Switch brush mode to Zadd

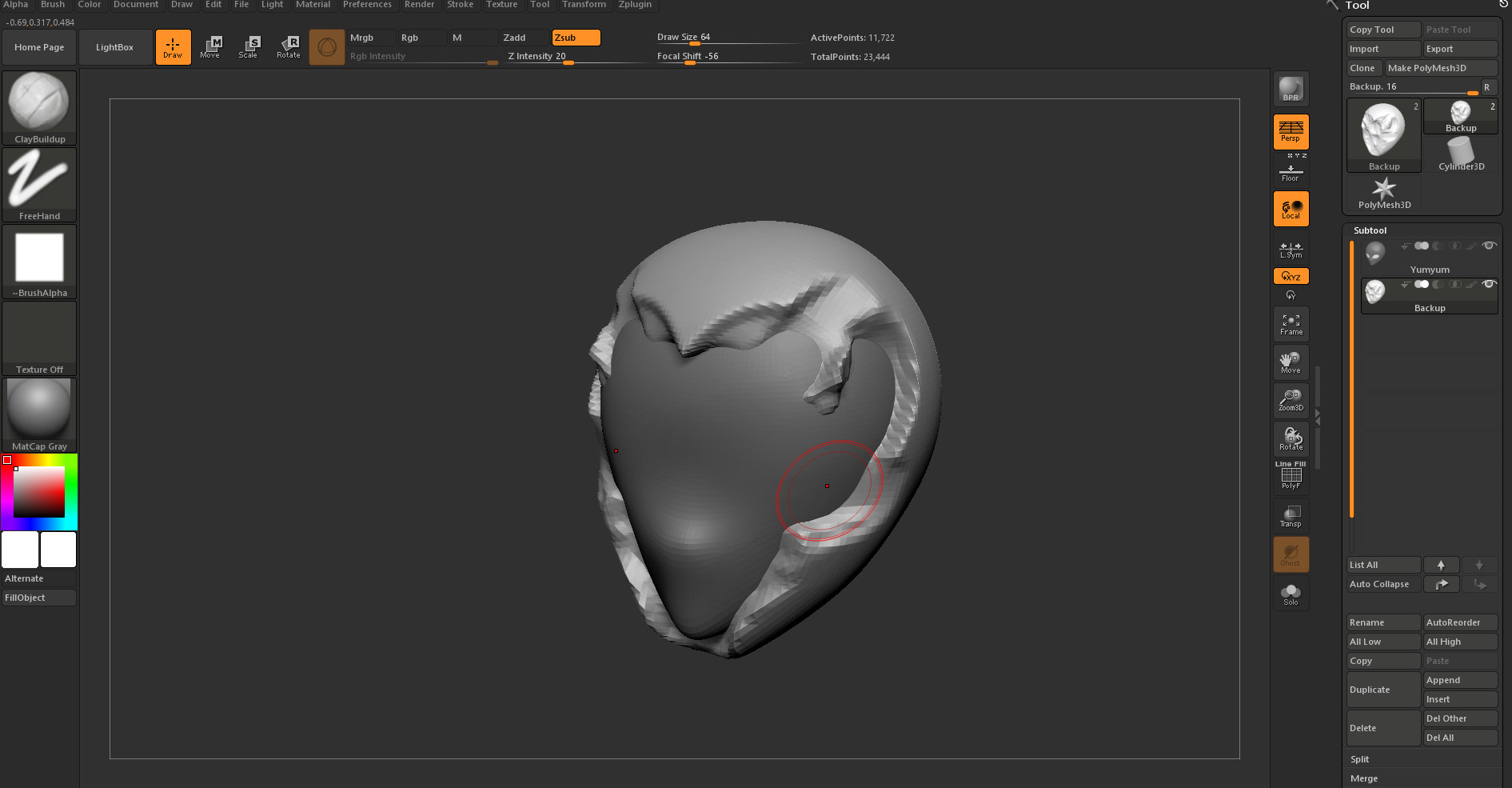pos(524,38)
